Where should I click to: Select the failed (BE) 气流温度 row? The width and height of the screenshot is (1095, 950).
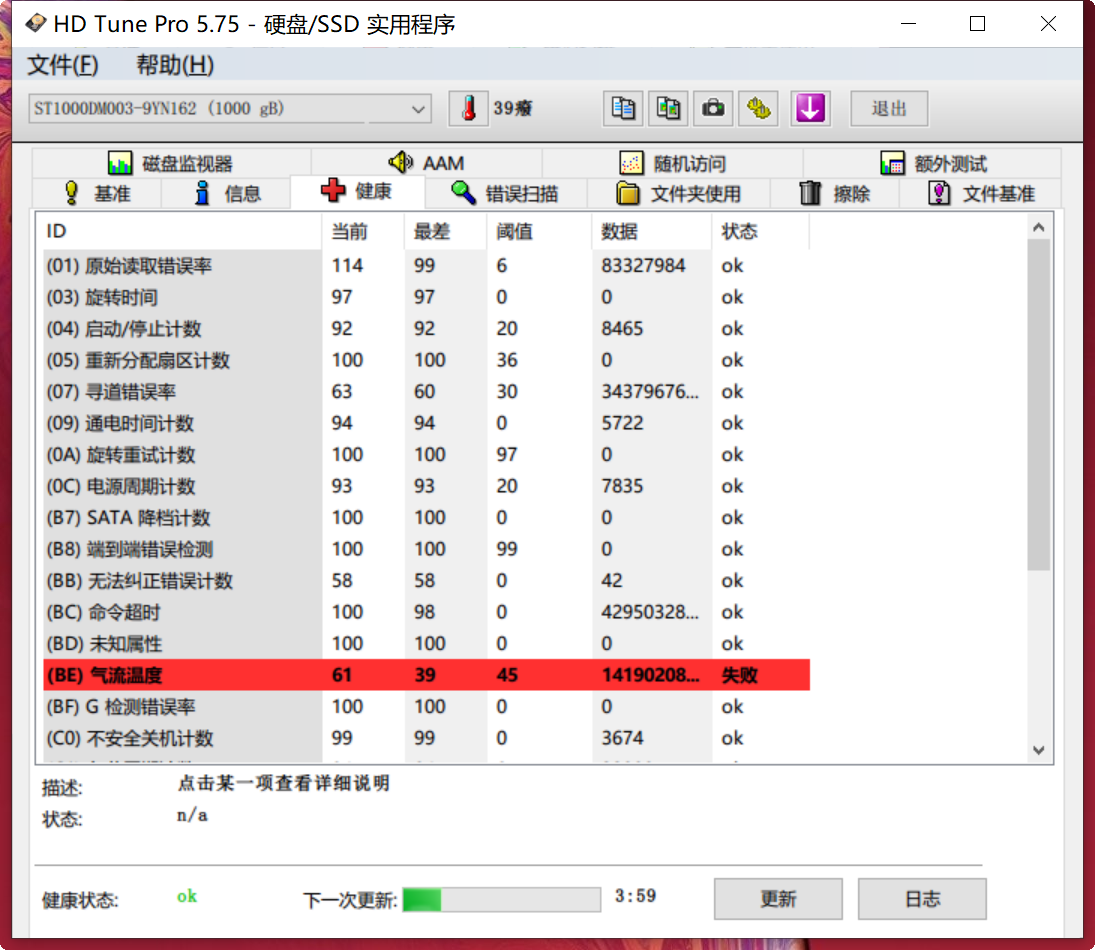(x=427, y=675)
